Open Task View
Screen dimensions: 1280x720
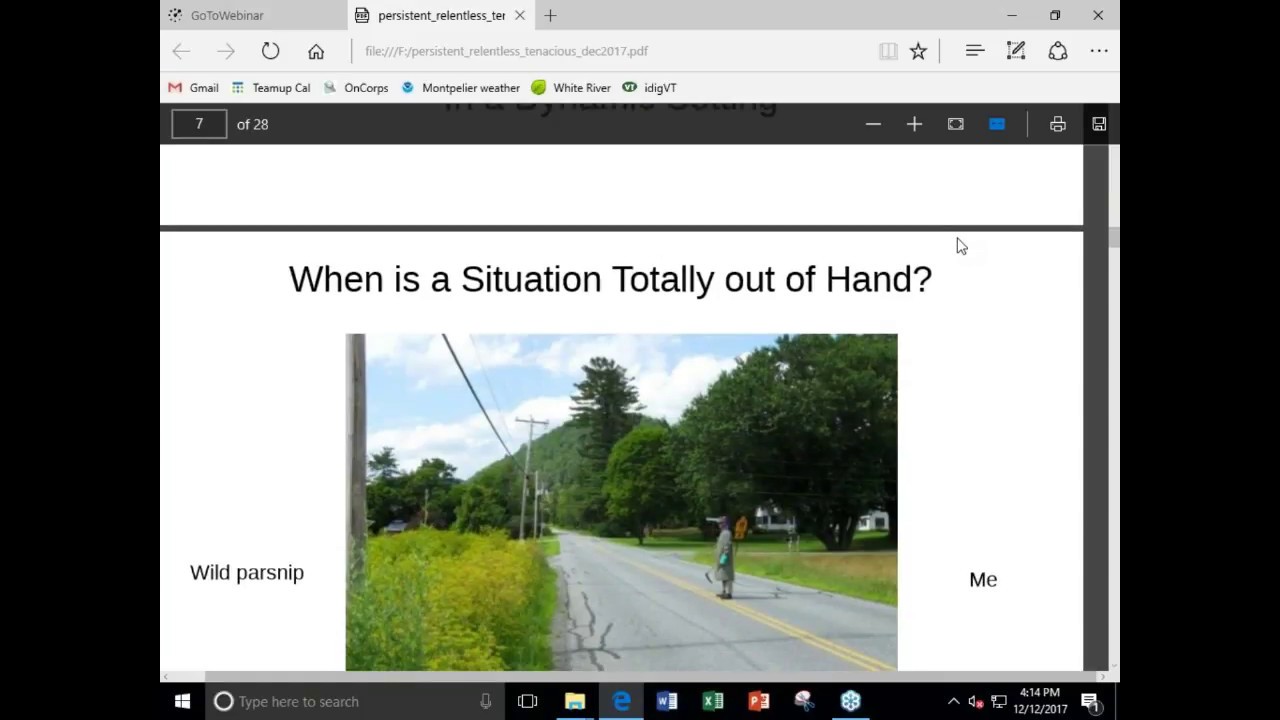coord(528,701)
